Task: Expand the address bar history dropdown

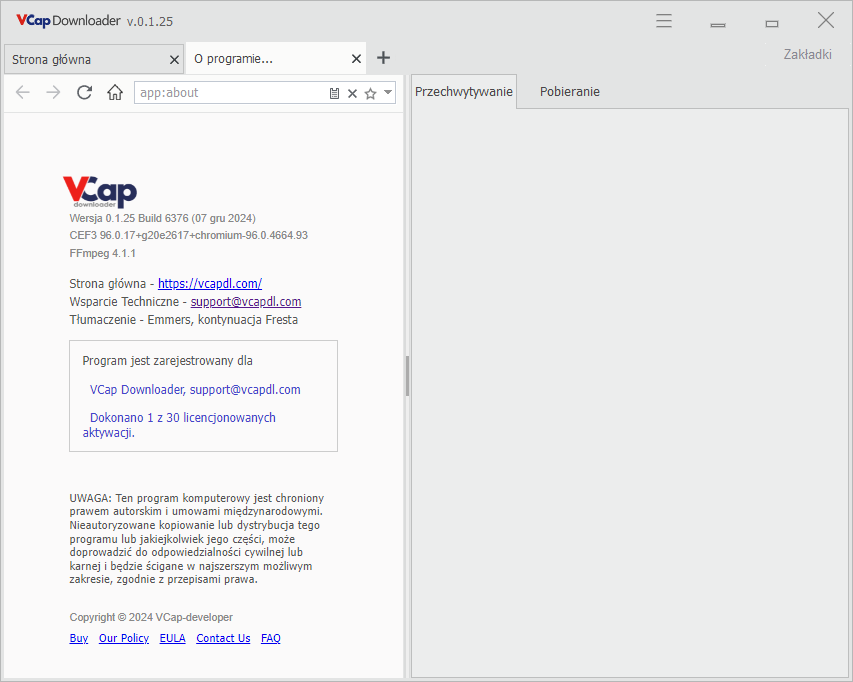Action: pos(388,92)
